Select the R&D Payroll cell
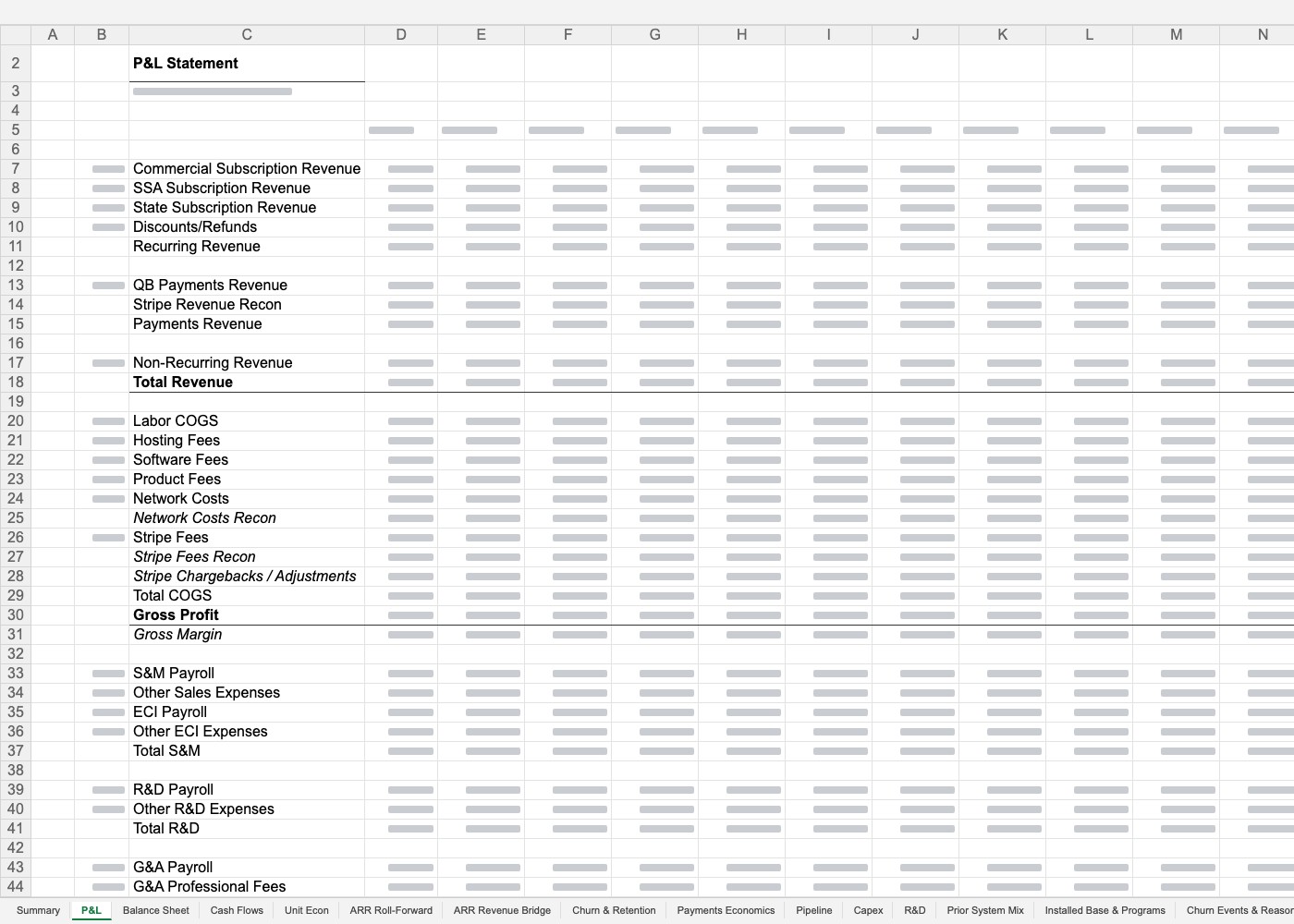1294x924 pixels. pos(247,790)
